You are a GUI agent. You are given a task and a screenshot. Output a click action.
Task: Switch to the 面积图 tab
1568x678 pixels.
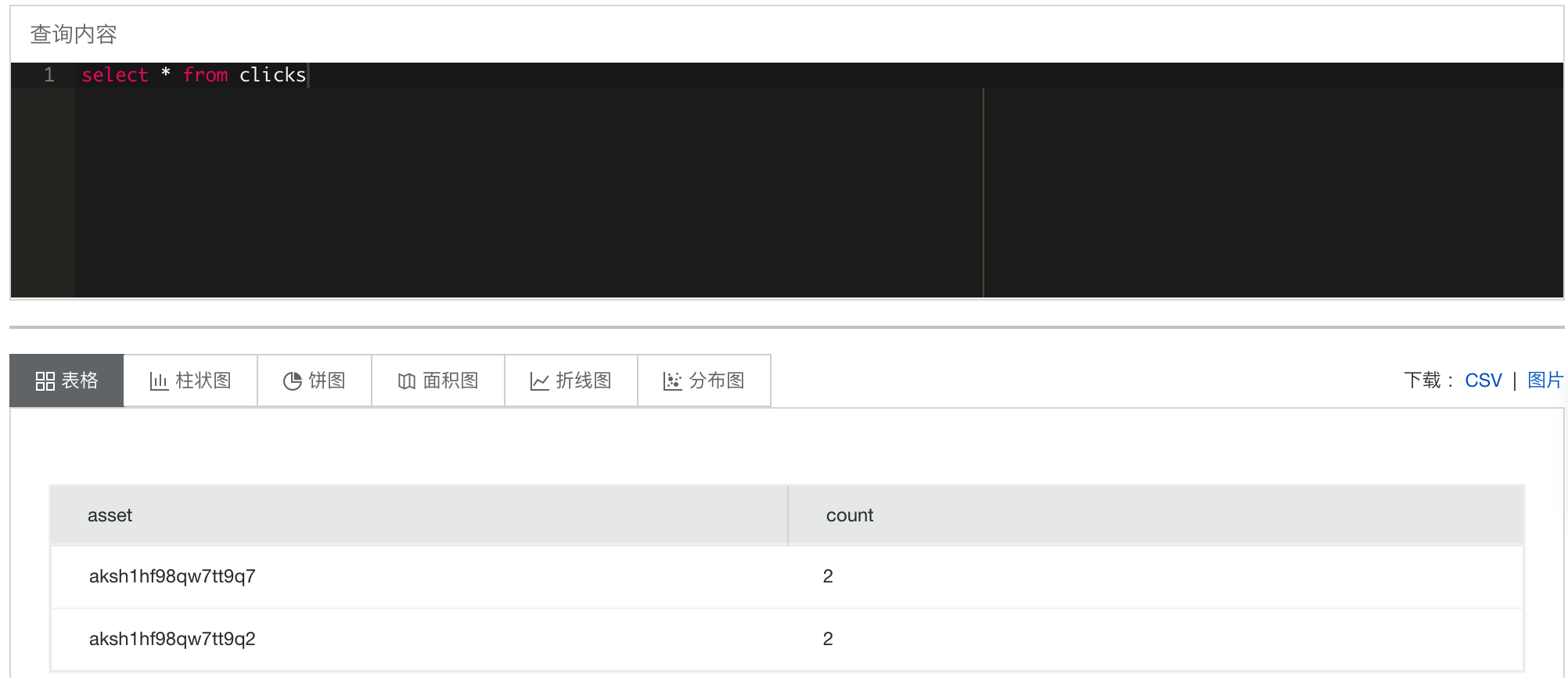[438, 381]
